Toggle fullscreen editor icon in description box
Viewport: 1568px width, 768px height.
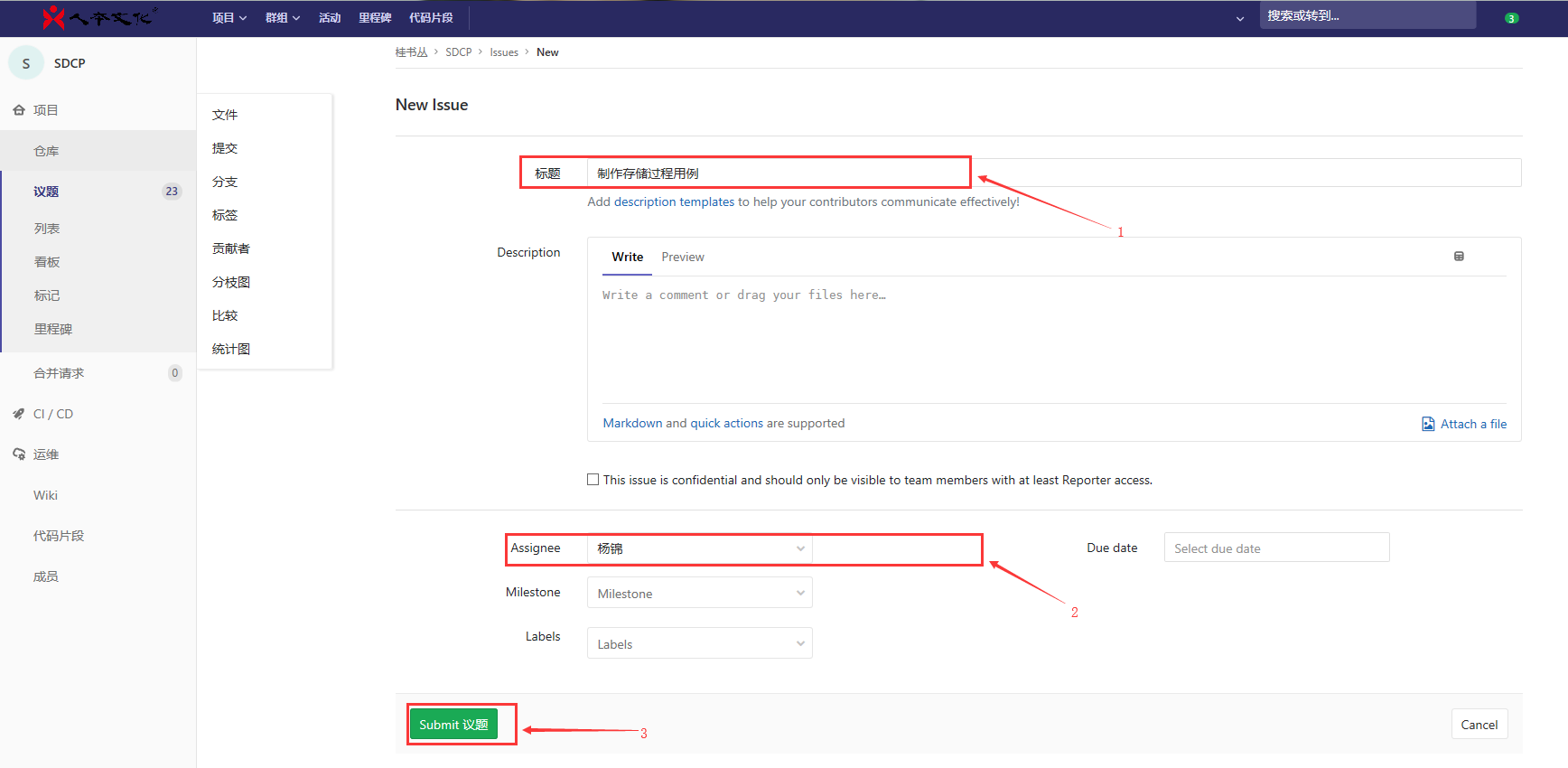coord(1459,257)
